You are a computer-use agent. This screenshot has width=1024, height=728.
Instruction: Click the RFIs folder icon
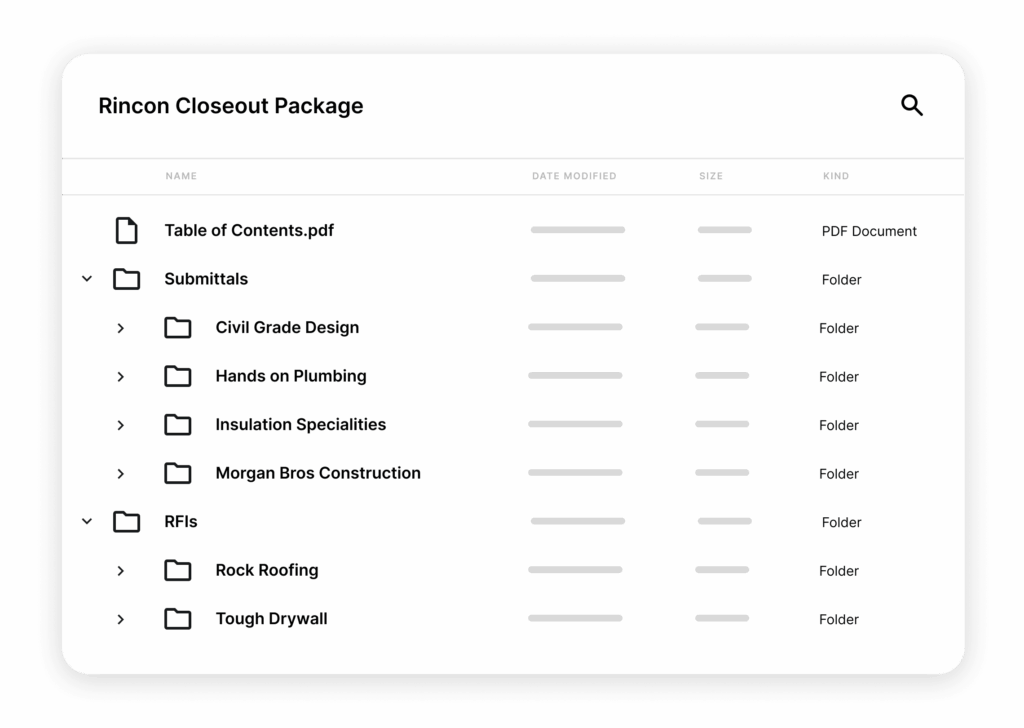pos(126,522)
